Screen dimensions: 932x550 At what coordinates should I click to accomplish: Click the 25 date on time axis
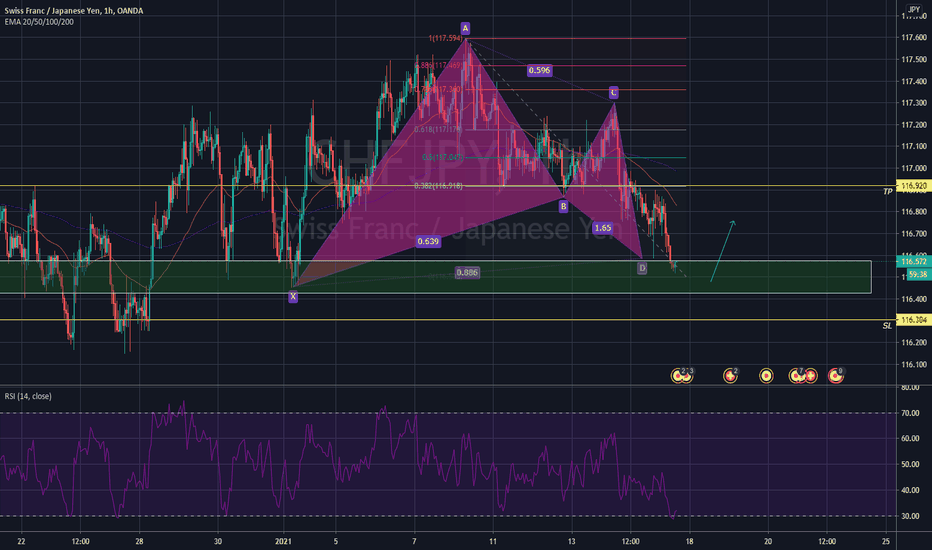click(x=886, y=541)
